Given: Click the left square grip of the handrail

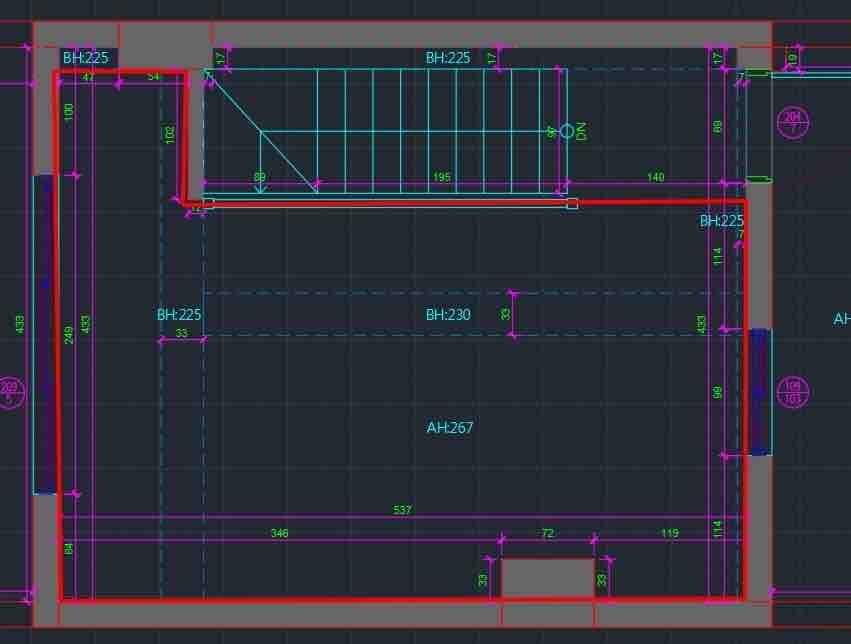Looking at the screenshot, I should [208, 203].
